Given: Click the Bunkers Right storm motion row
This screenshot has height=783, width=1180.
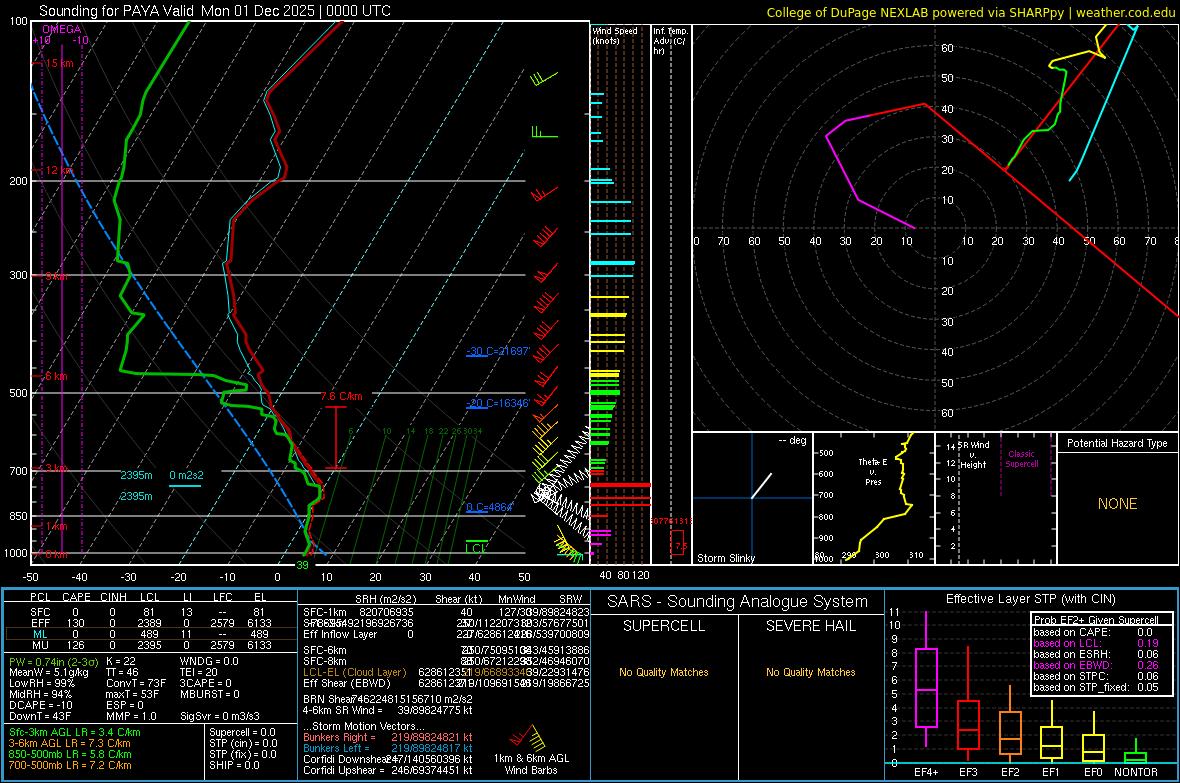Looking at the screenshot, I should click(388, 737).
